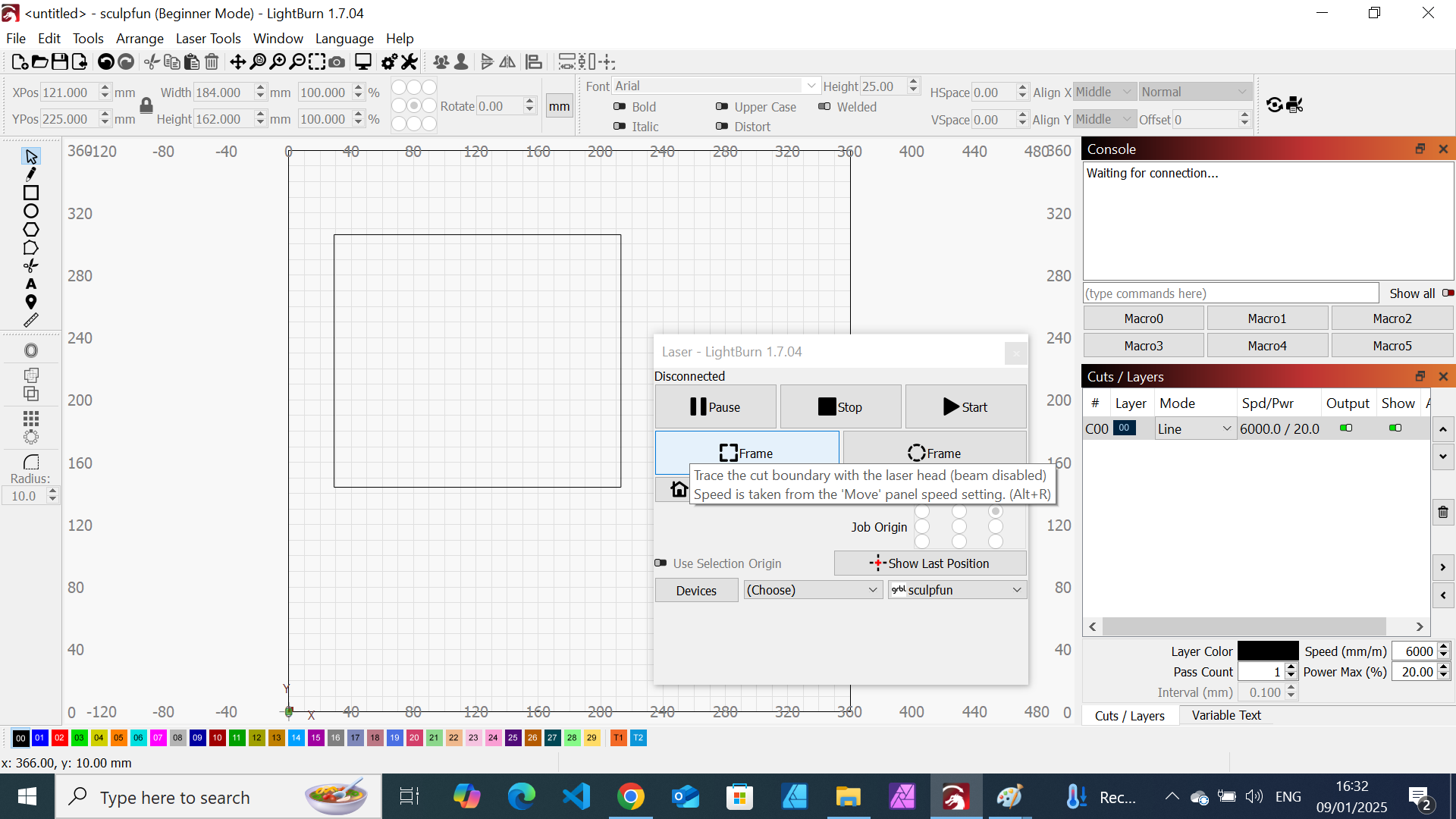This screenshot has width=1456, height=819.
Task: Choose the Create Text tool
Action: point(31,284)
